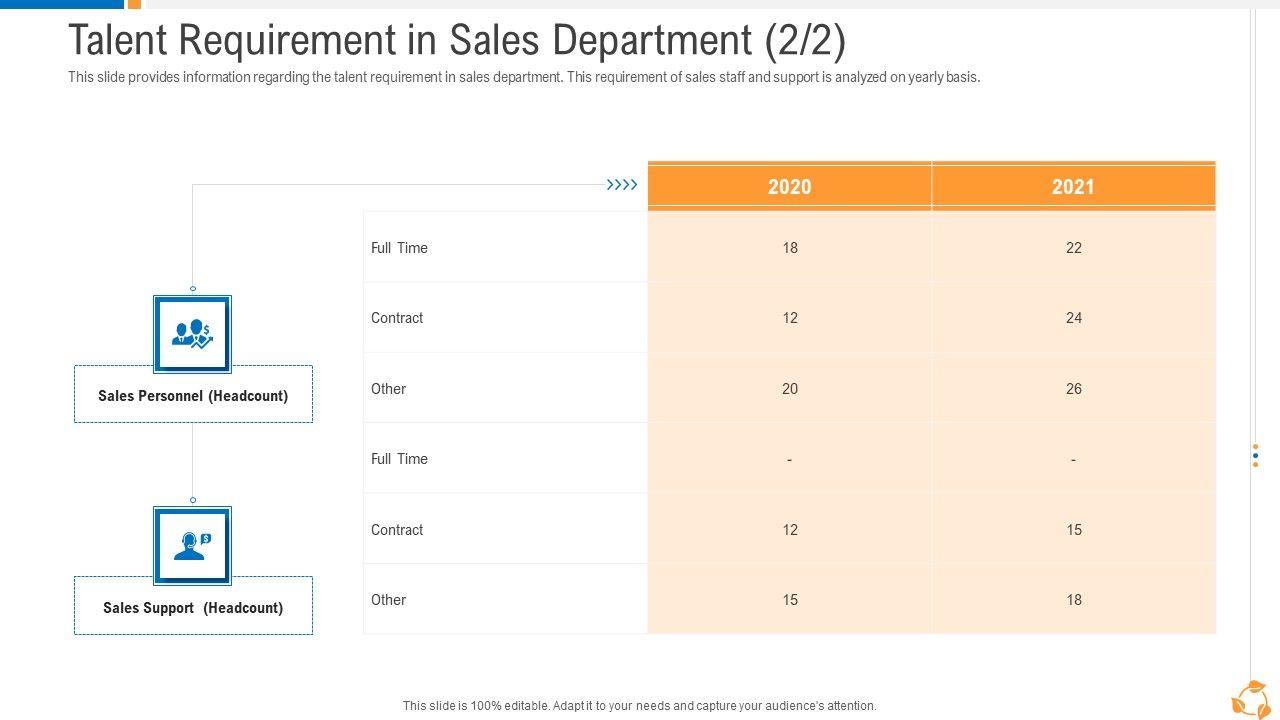Select the 2021 column header
The width and height of the screenshot is (1280, 720).
point(1073,187)
